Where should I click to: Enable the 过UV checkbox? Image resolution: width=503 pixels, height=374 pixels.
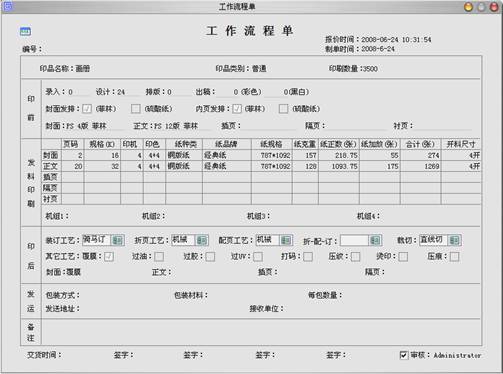coord(258,256)
